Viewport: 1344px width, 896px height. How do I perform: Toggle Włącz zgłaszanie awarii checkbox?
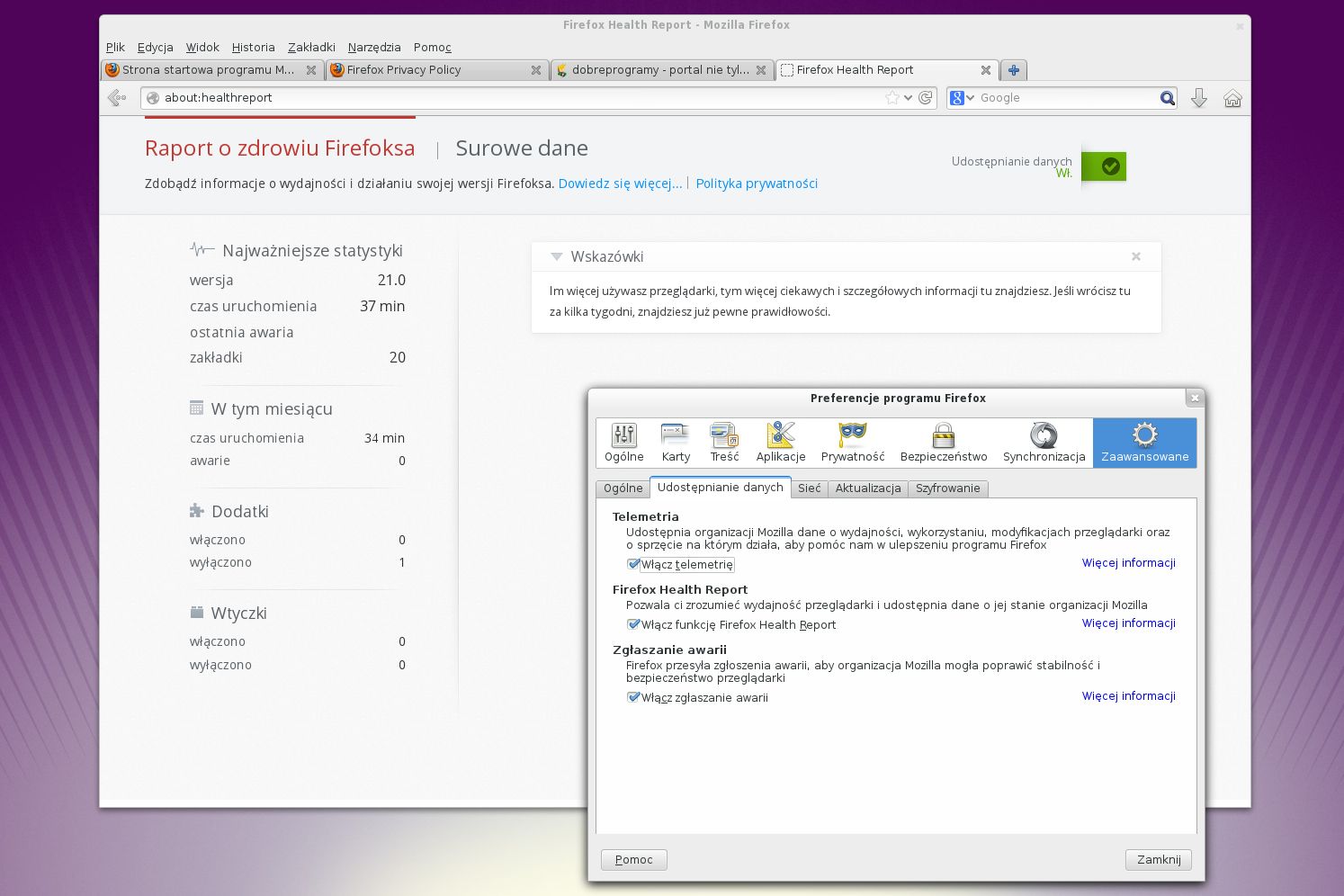(x=633, y=697)
